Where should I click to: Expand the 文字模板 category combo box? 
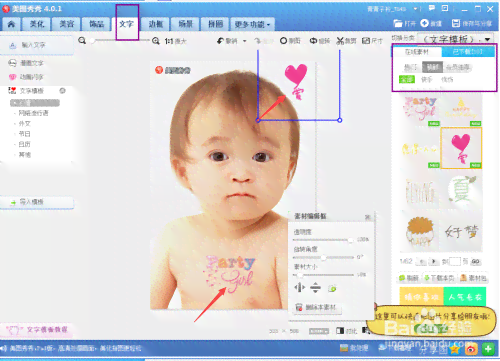[x=456, y=39]
